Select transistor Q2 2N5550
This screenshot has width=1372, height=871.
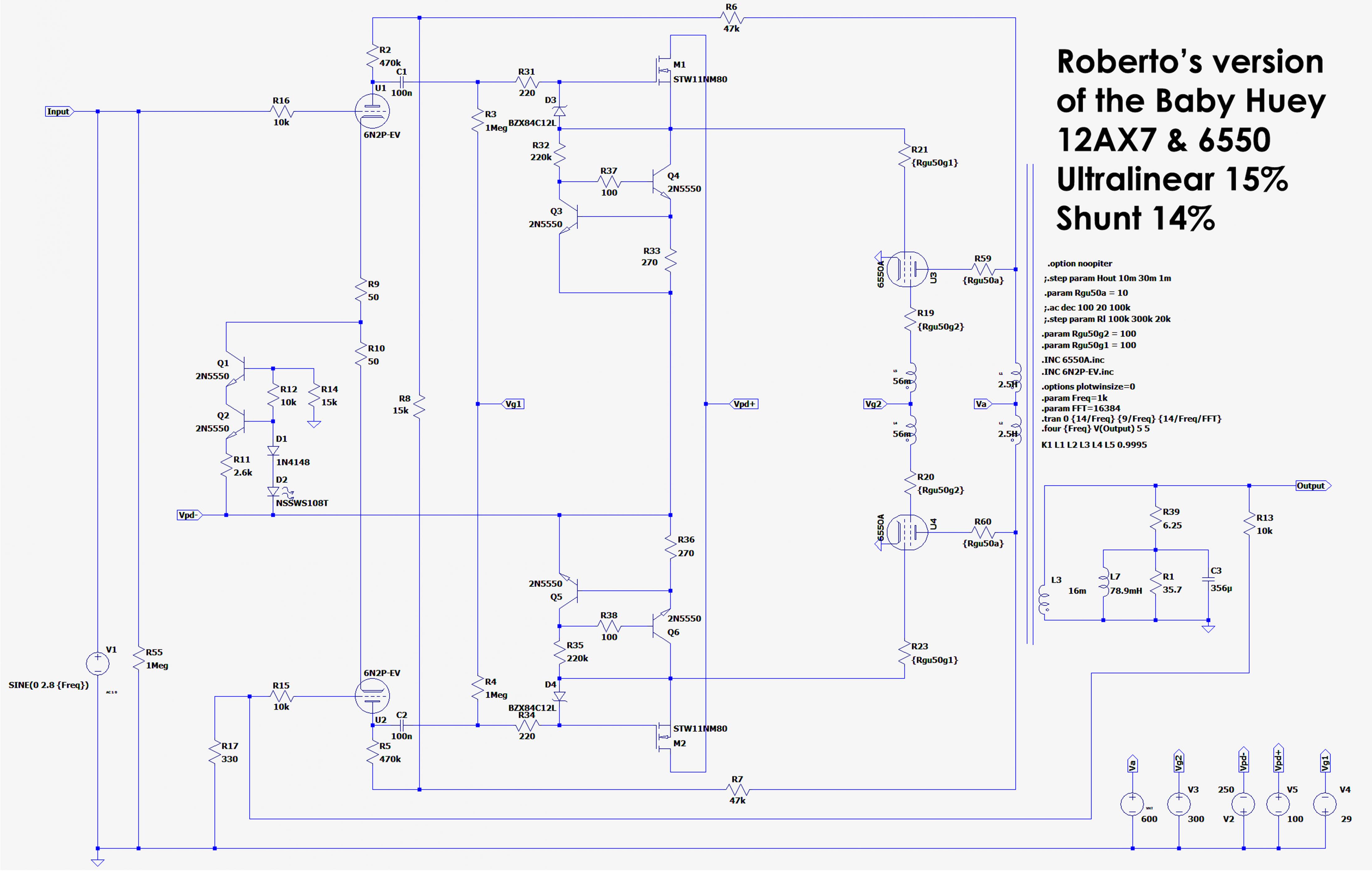236,421
